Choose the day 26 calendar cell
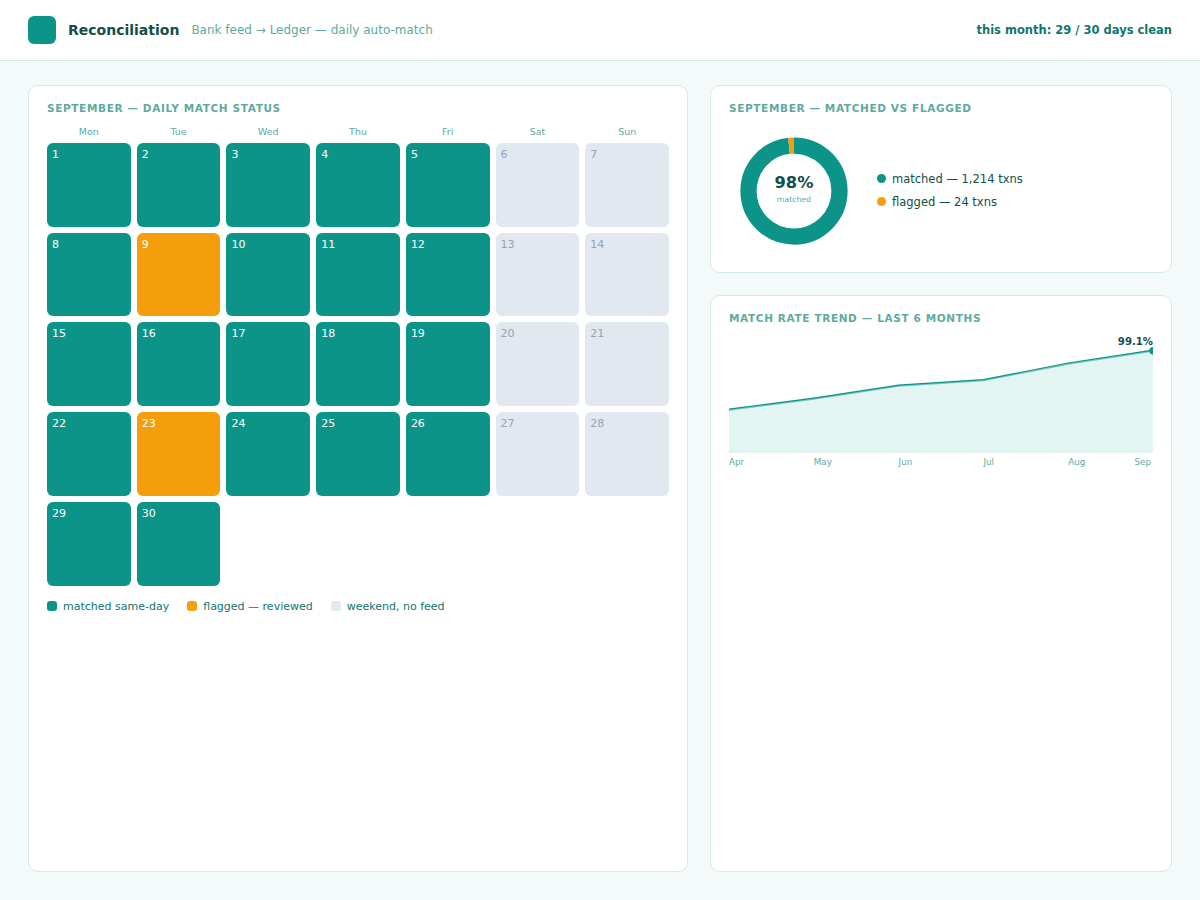This screenshot has height=900, width=1200. pyautogui.click(x=448, y=454)
